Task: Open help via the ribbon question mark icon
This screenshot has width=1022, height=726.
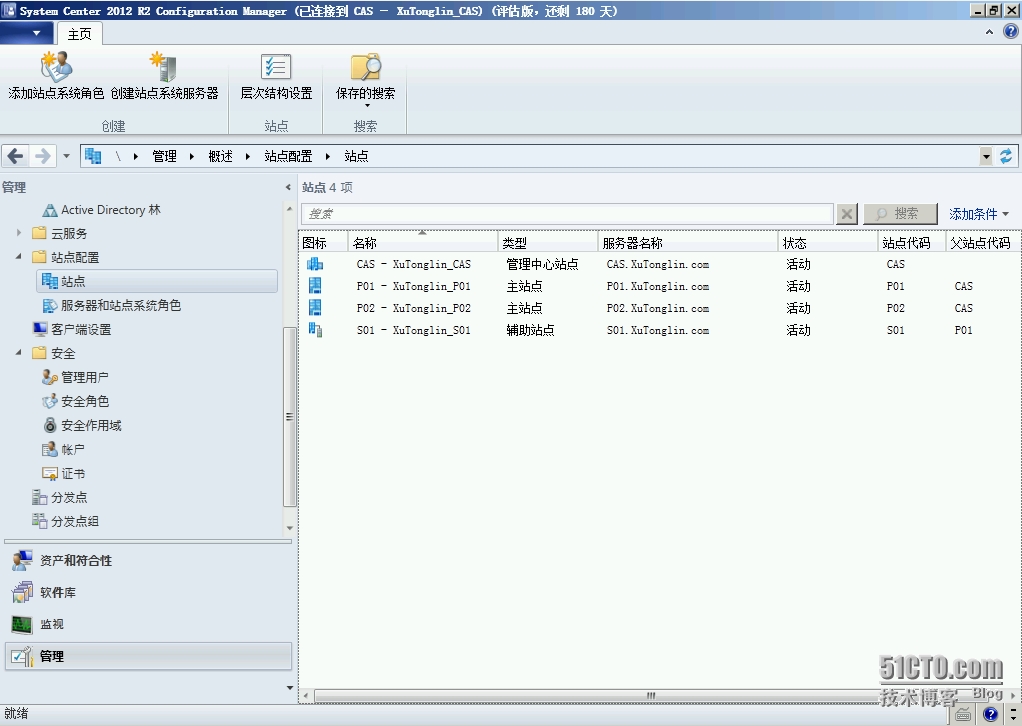Action: 1010,31
